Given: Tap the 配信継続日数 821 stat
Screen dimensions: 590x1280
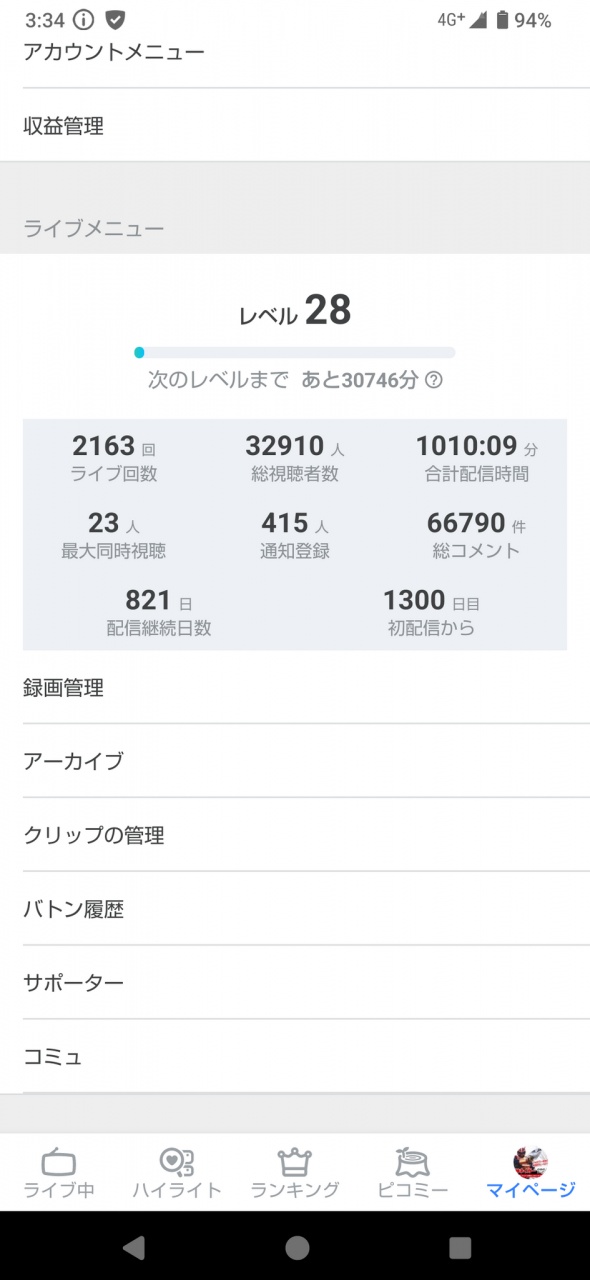Looking at the screenshot, I should (159, 612).
